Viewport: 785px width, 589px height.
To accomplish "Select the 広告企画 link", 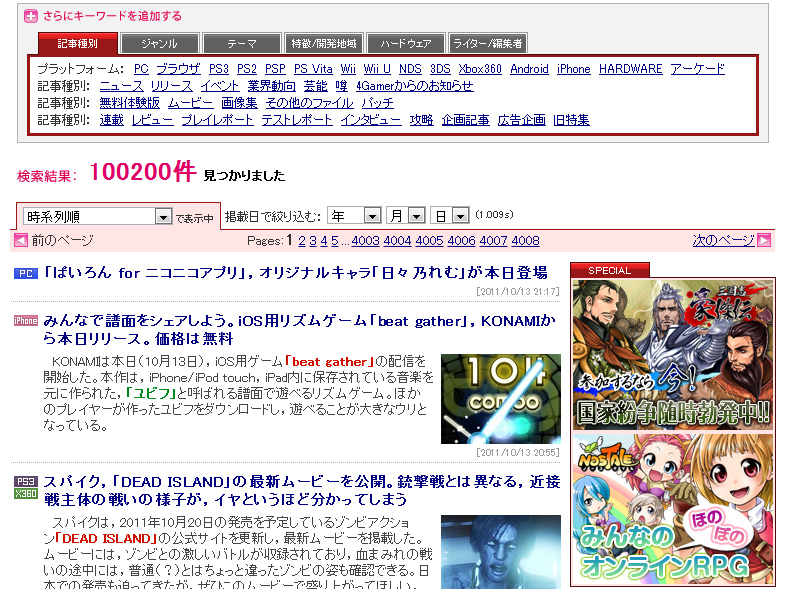I will [522, 120].
